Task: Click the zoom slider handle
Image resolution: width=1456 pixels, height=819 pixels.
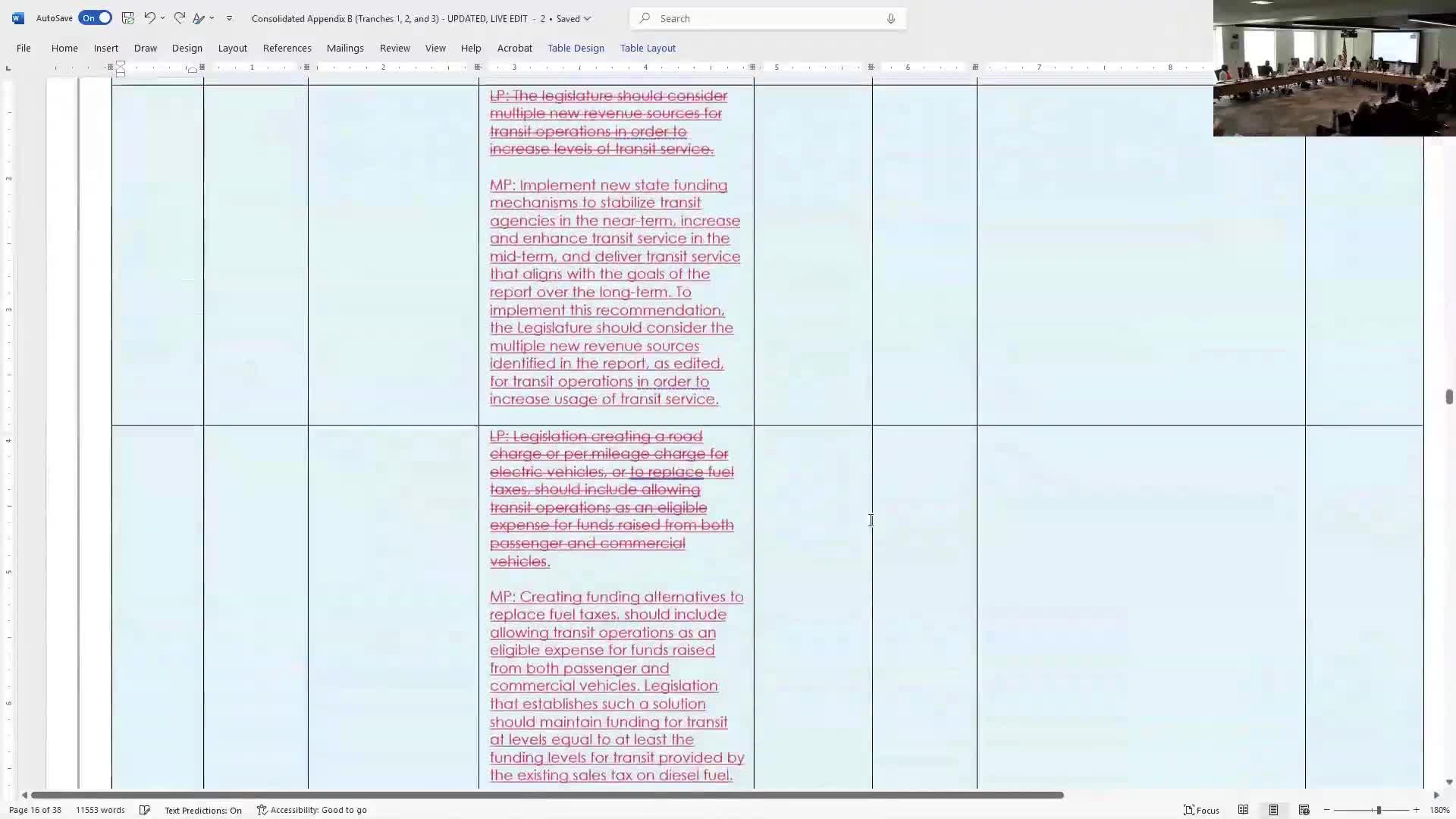Action: coord(1378,810)
